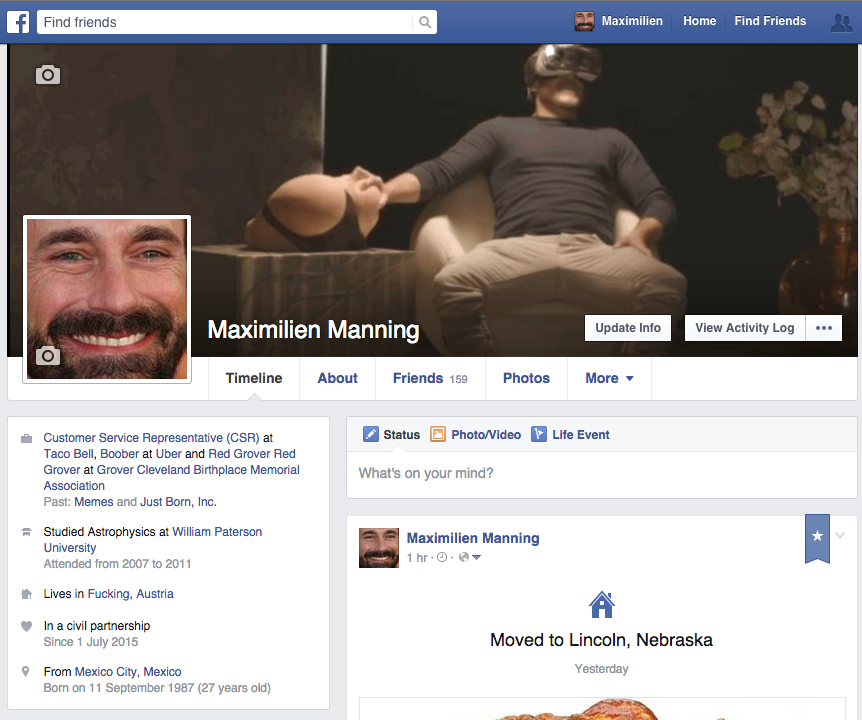Click the large profile picture

[x=107, y=299]
